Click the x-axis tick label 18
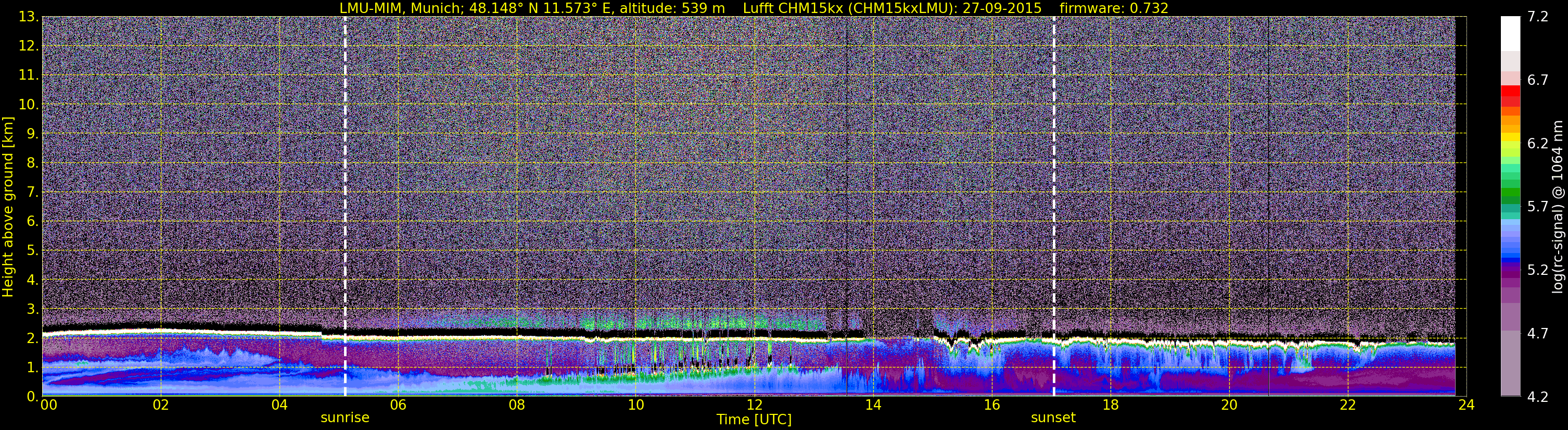Image resolution: width=1568 pixels, height=430 pixels. pyautogui.click(x=1110, y=405)
